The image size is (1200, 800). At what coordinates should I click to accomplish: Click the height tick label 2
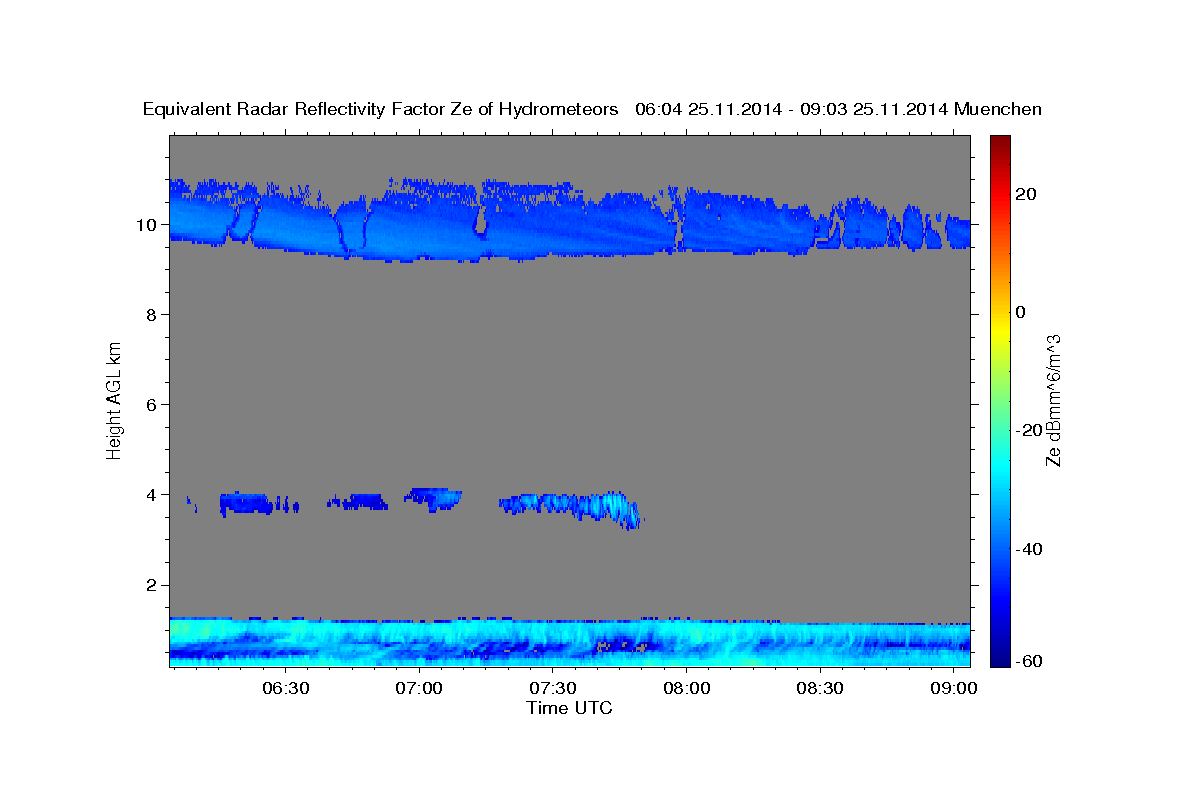click(x=153, y=585)
